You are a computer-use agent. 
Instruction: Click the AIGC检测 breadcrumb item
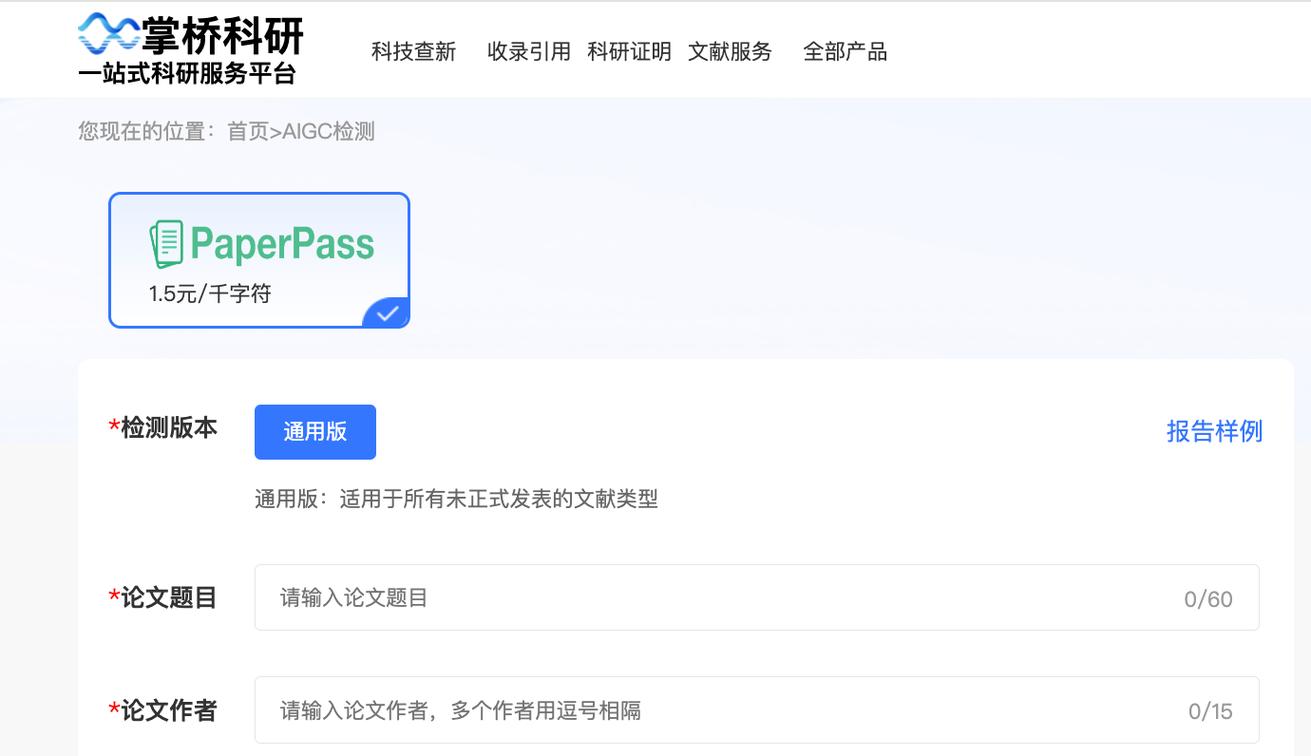pos(328,131)
